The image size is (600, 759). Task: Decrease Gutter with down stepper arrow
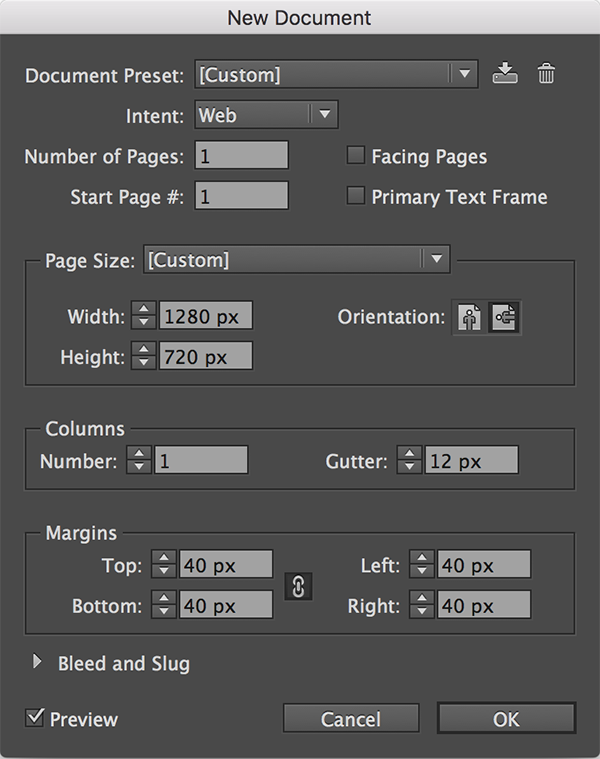click(409, 467)
